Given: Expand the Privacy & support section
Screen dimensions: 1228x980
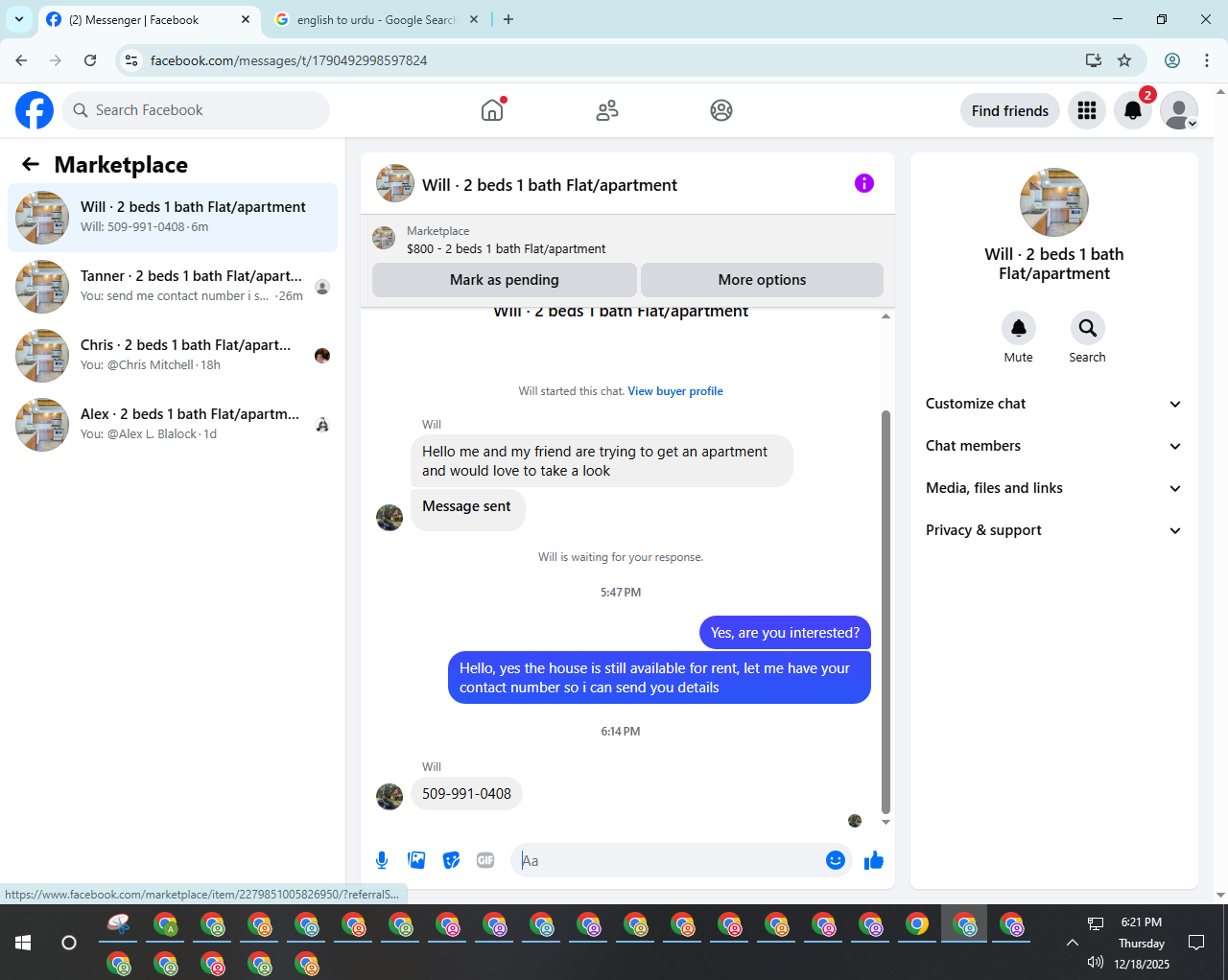Looking at the screenshot, I should 1054,530.
